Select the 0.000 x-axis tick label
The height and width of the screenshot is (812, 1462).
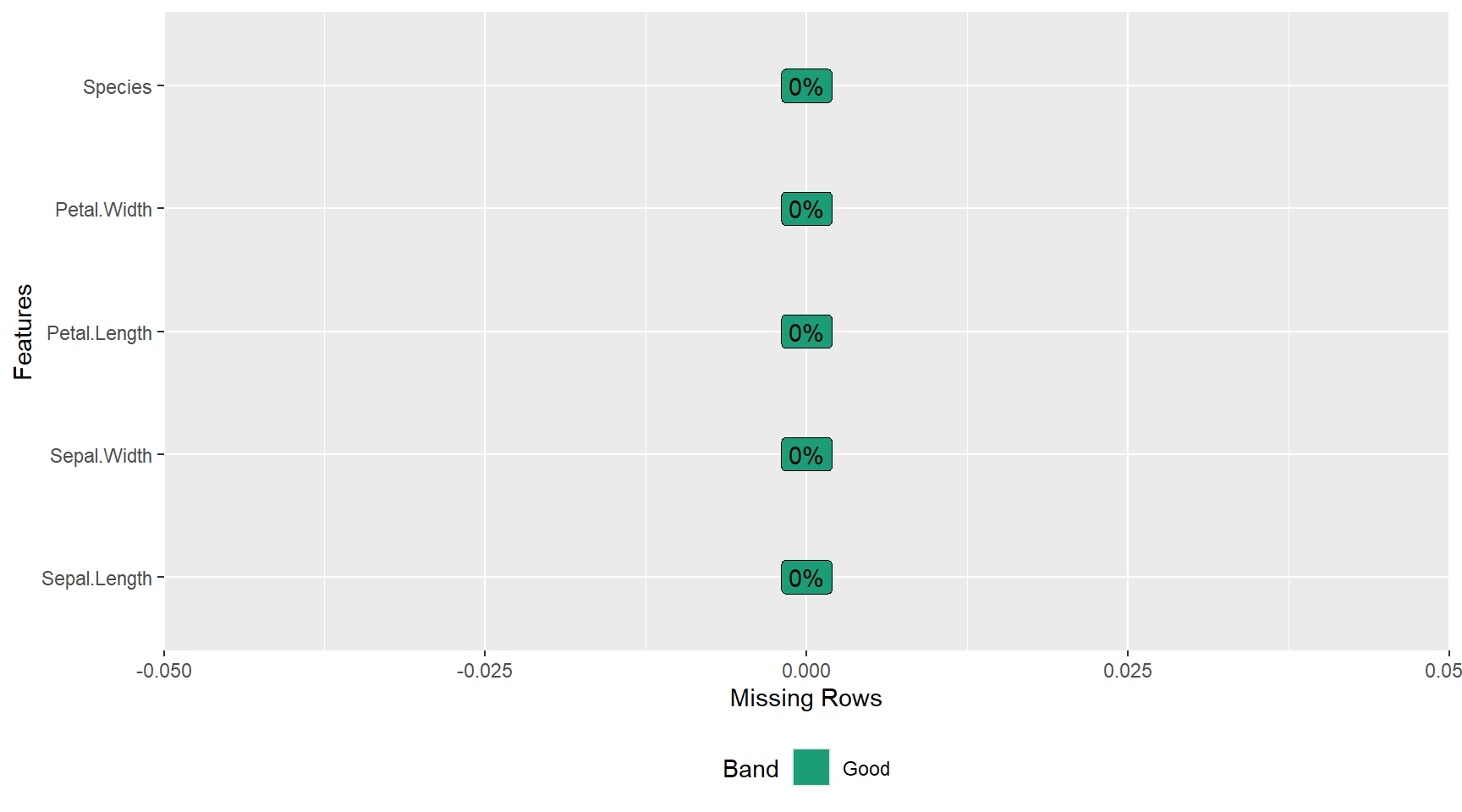[x=806, y=671]
